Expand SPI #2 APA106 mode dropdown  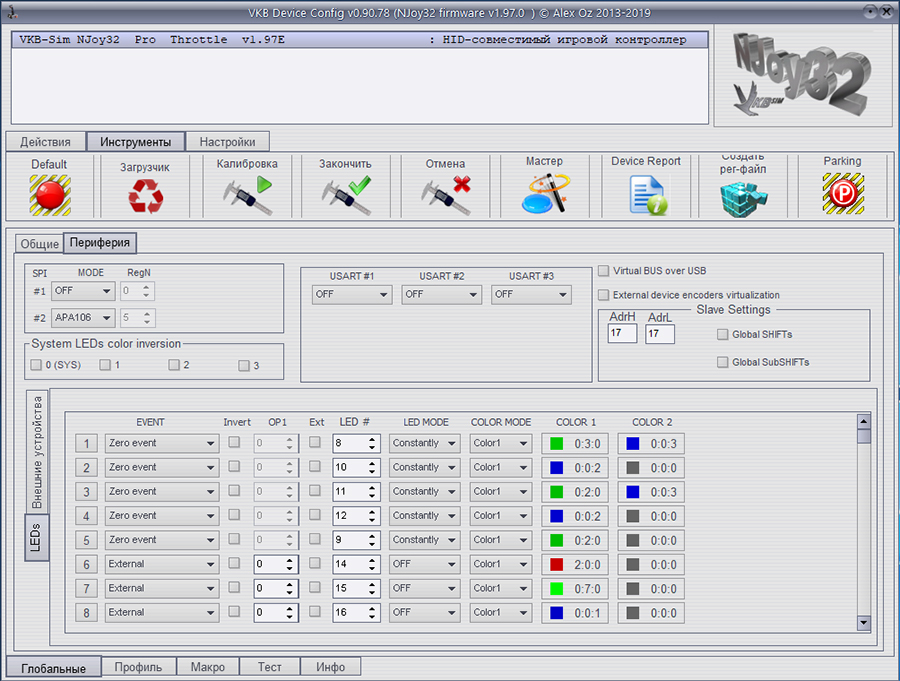point(83,319)
